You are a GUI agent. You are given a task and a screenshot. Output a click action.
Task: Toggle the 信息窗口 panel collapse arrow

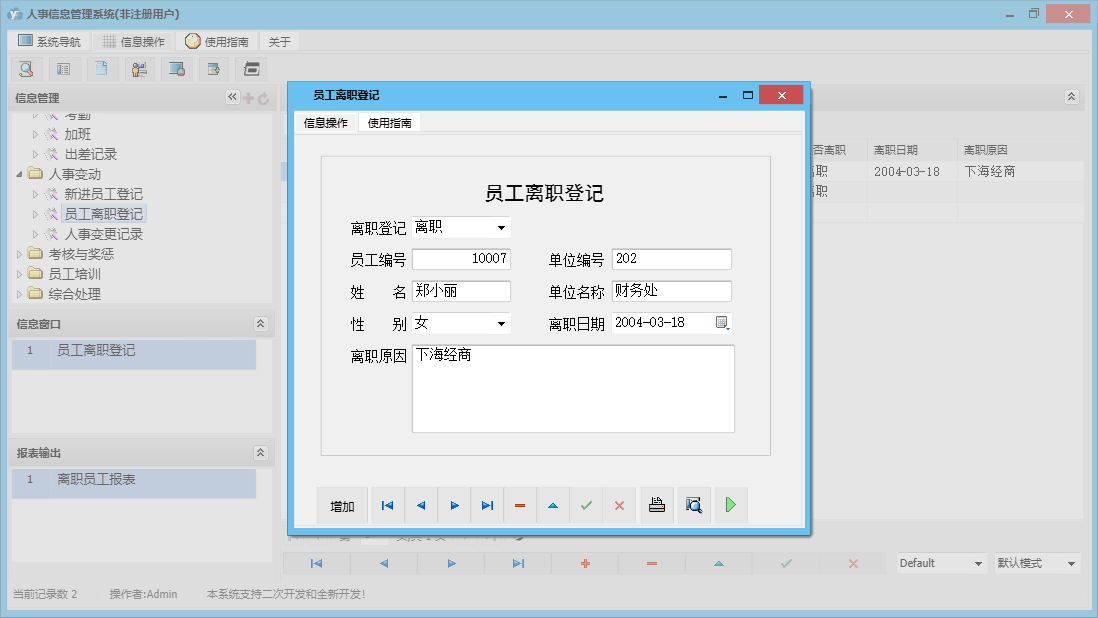pos(260,323)
